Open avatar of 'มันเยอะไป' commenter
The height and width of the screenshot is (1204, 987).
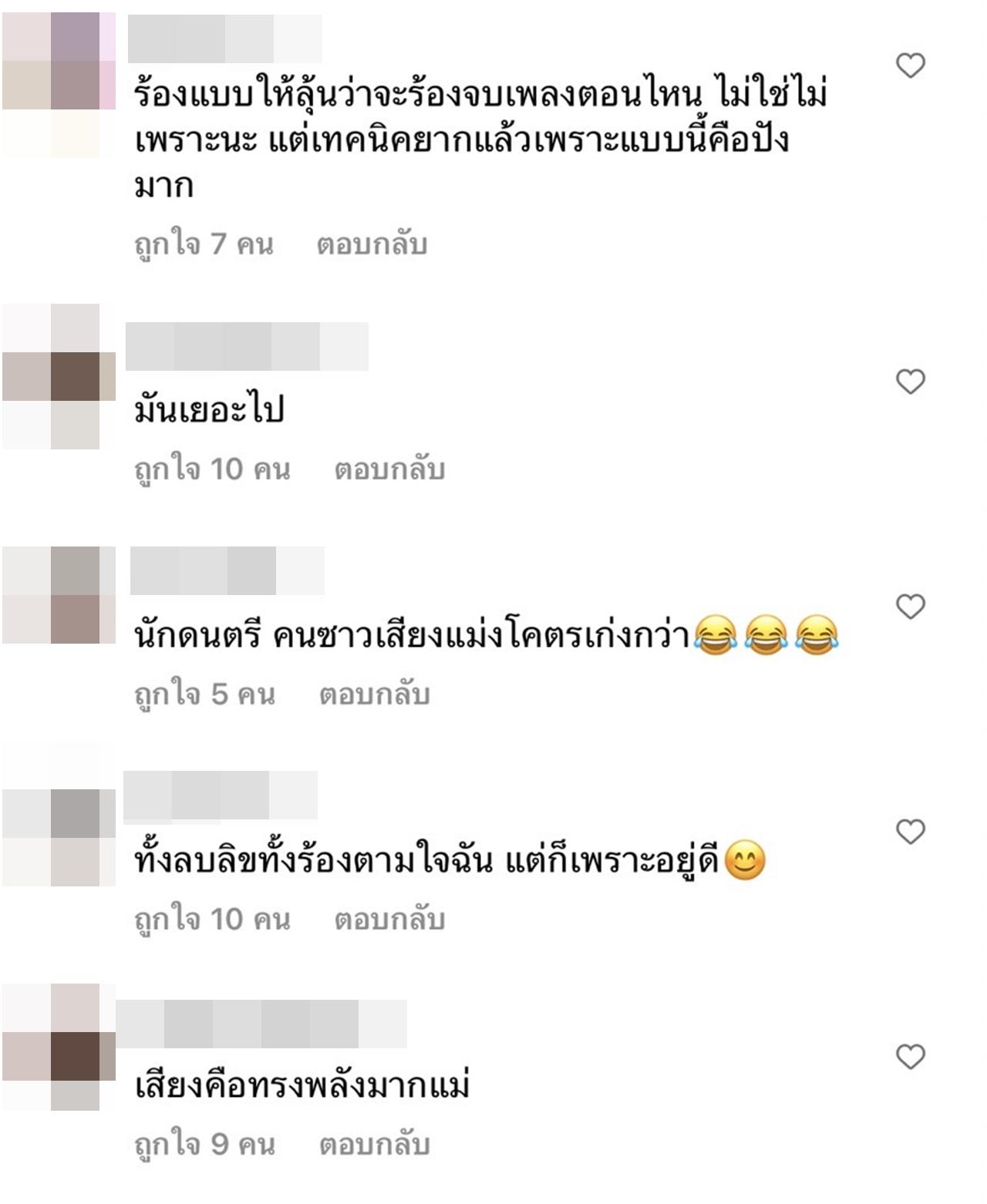[x=59, y=376]
